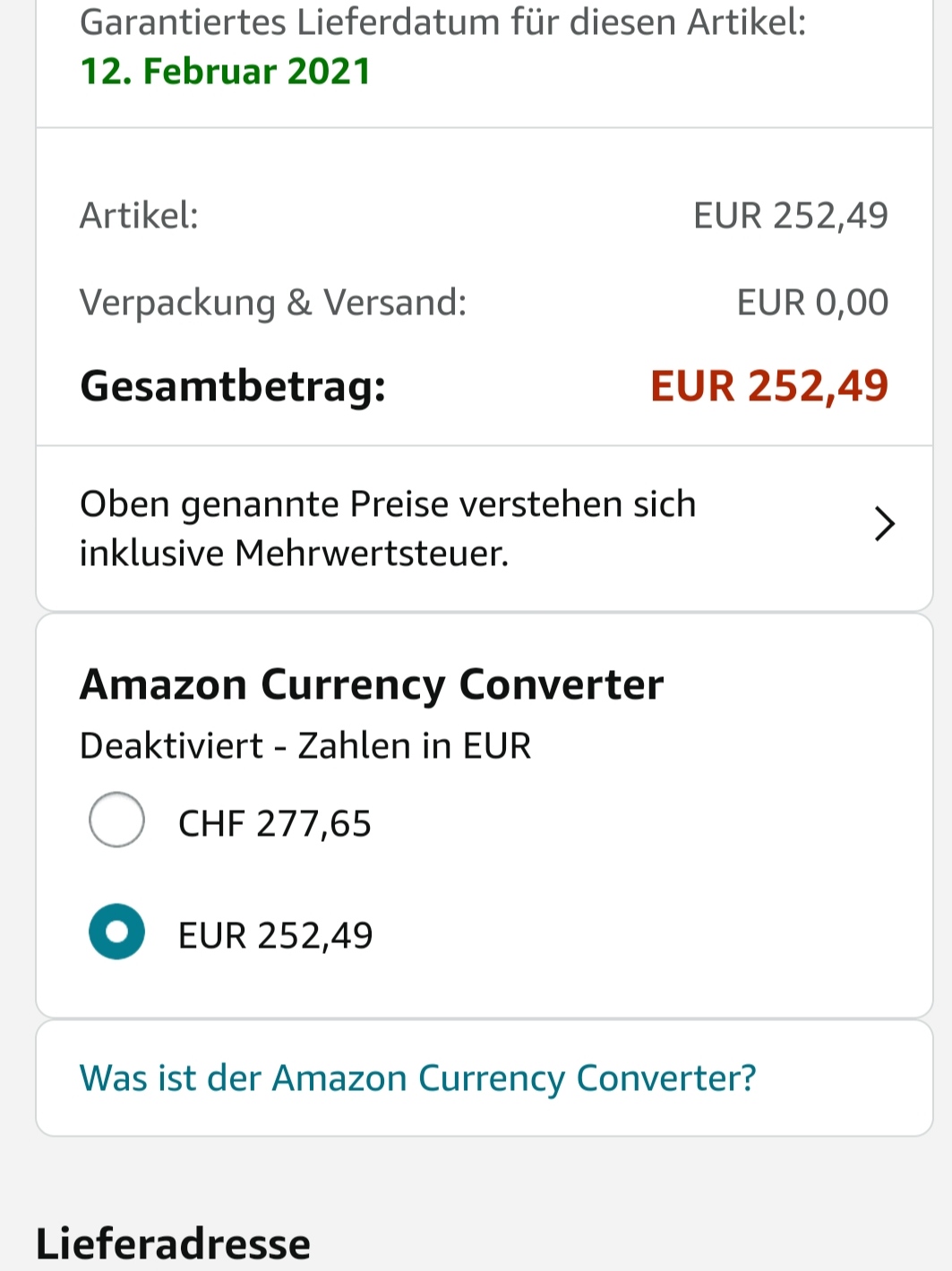Tap the EUR 252,49 label beside the radio button

275,936
